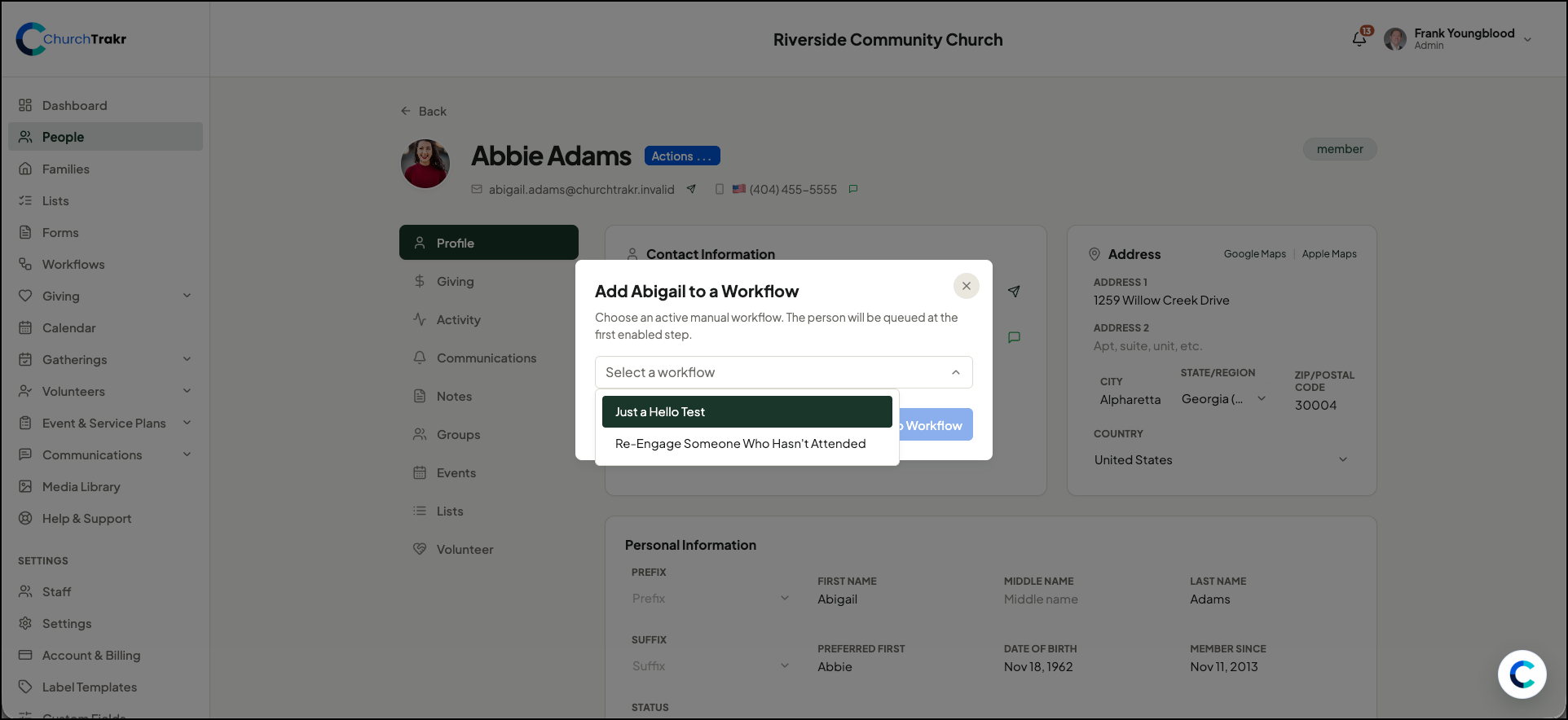Open the notifications bell icon
The height and width of the screenshot is (720, 1568).
tap(1359, 38)
